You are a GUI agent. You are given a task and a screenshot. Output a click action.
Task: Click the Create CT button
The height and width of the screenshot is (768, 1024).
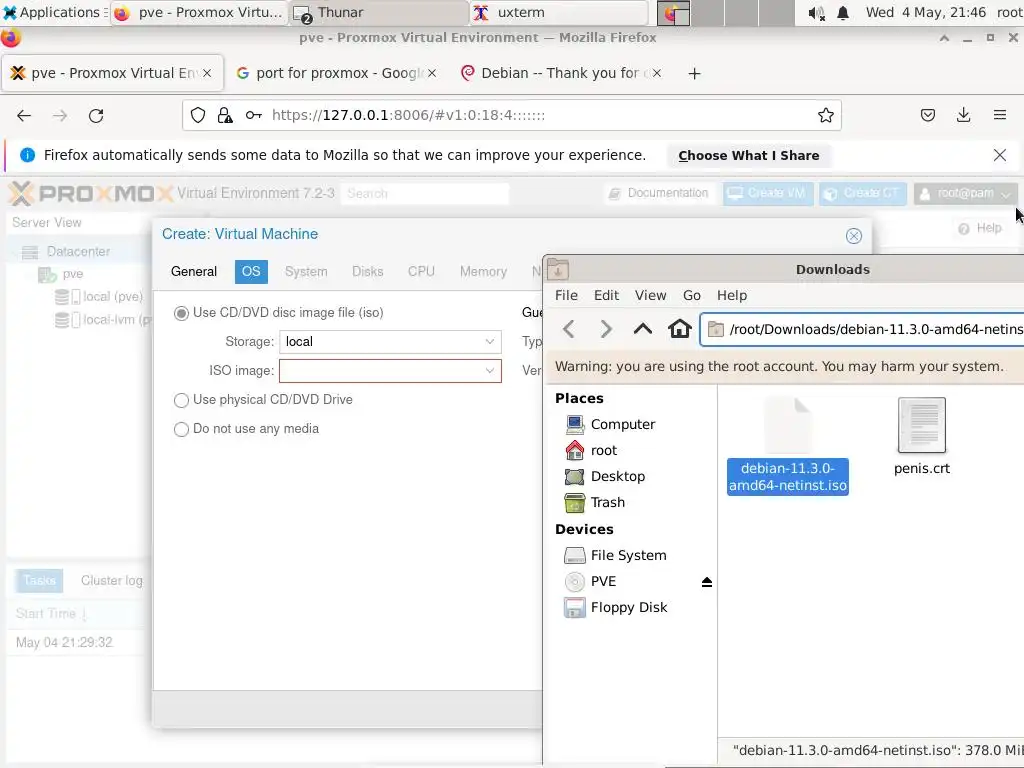point(863,193)
